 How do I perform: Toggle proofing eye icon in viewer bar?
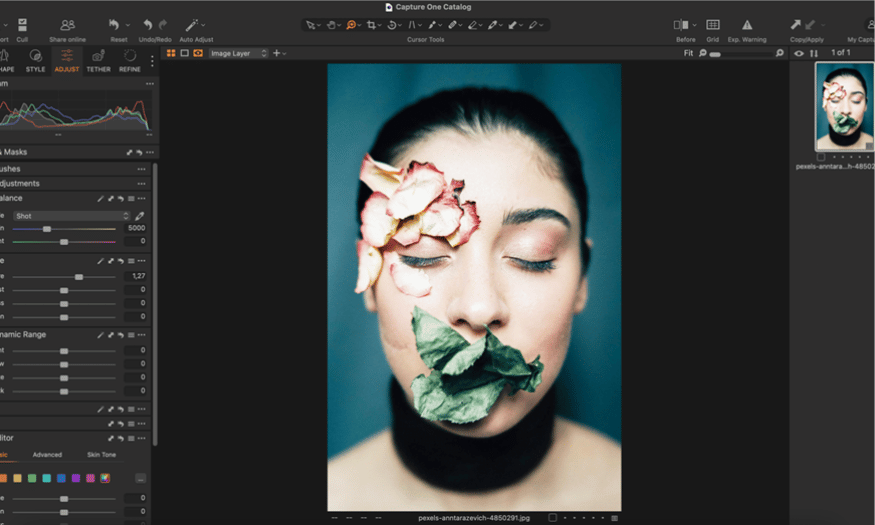pos(198,53)
